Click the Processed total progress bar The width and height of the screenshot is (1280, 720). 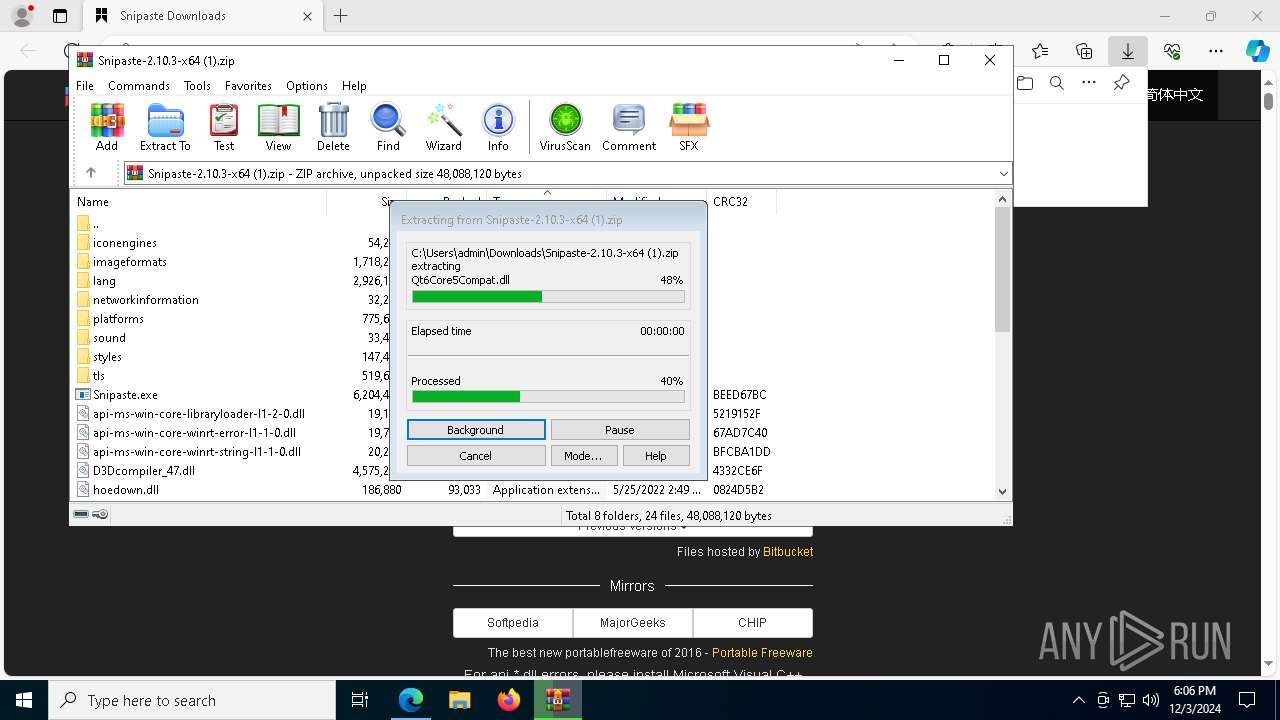[548, 397]
